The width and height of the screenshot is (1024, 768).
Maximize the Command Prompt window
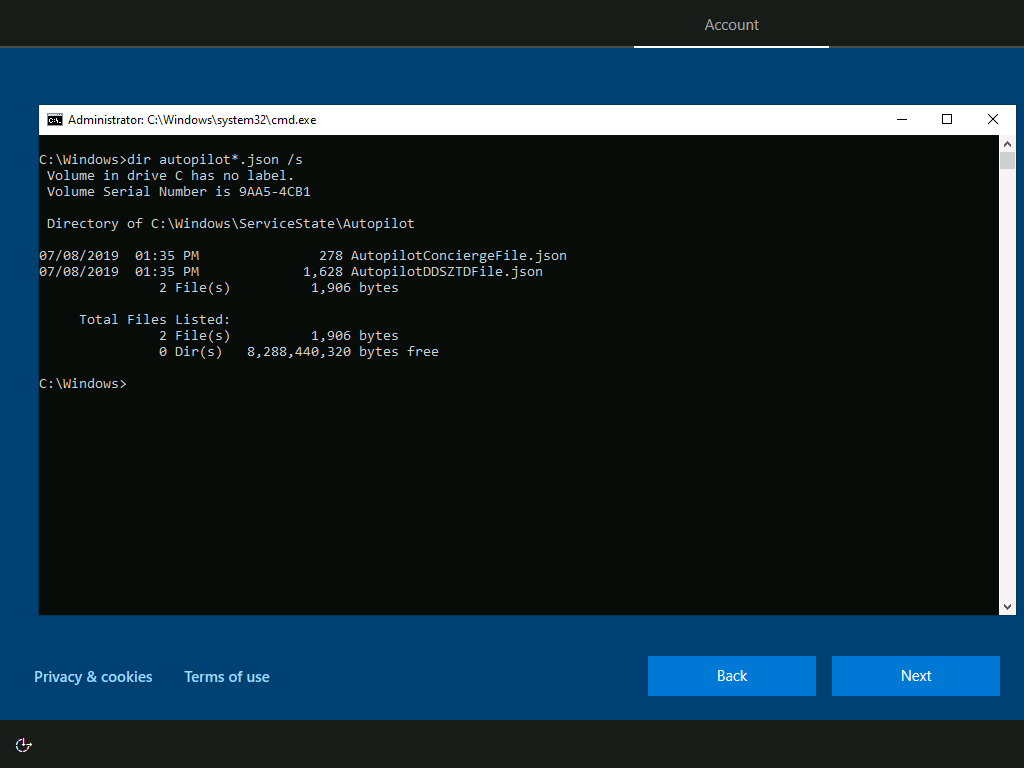coord(947,120)
